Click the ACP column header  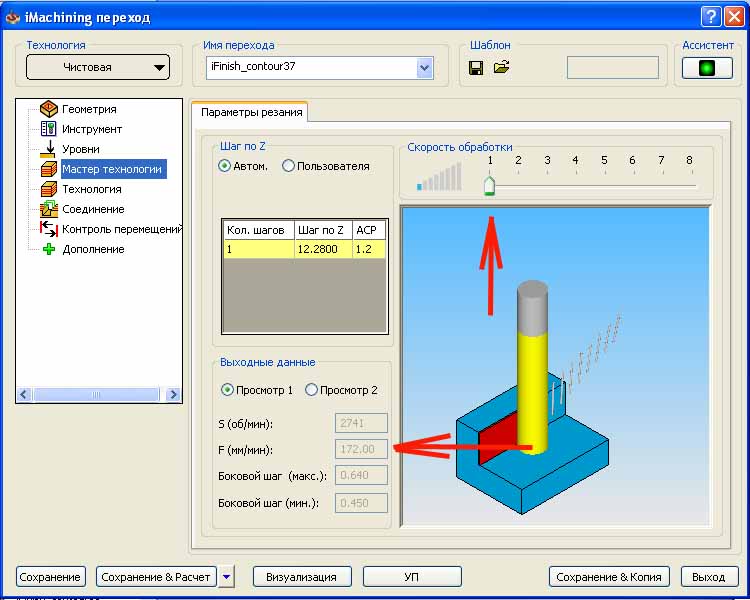(x=369, y=230)
